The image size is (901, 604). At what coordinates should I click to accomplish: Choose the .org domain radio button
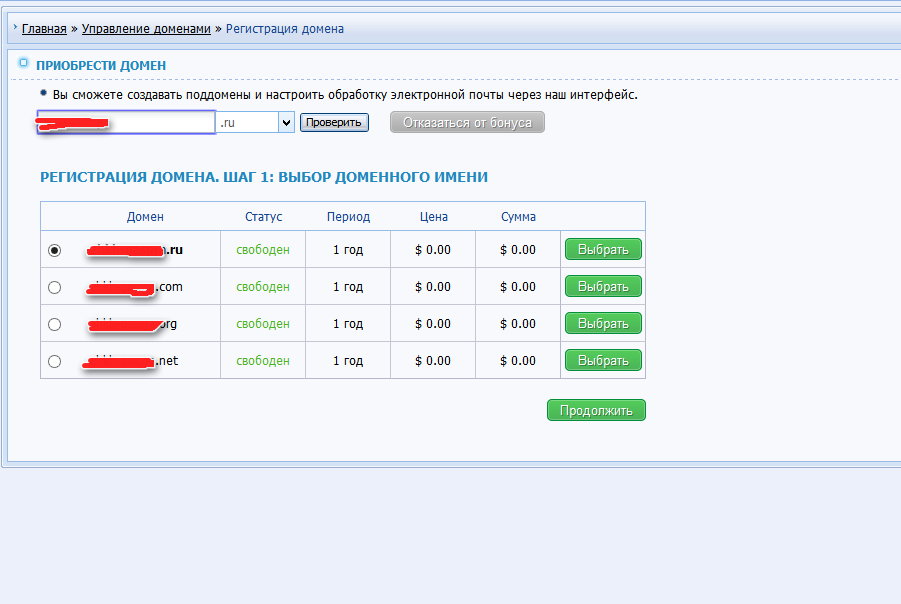pos(55,324)
